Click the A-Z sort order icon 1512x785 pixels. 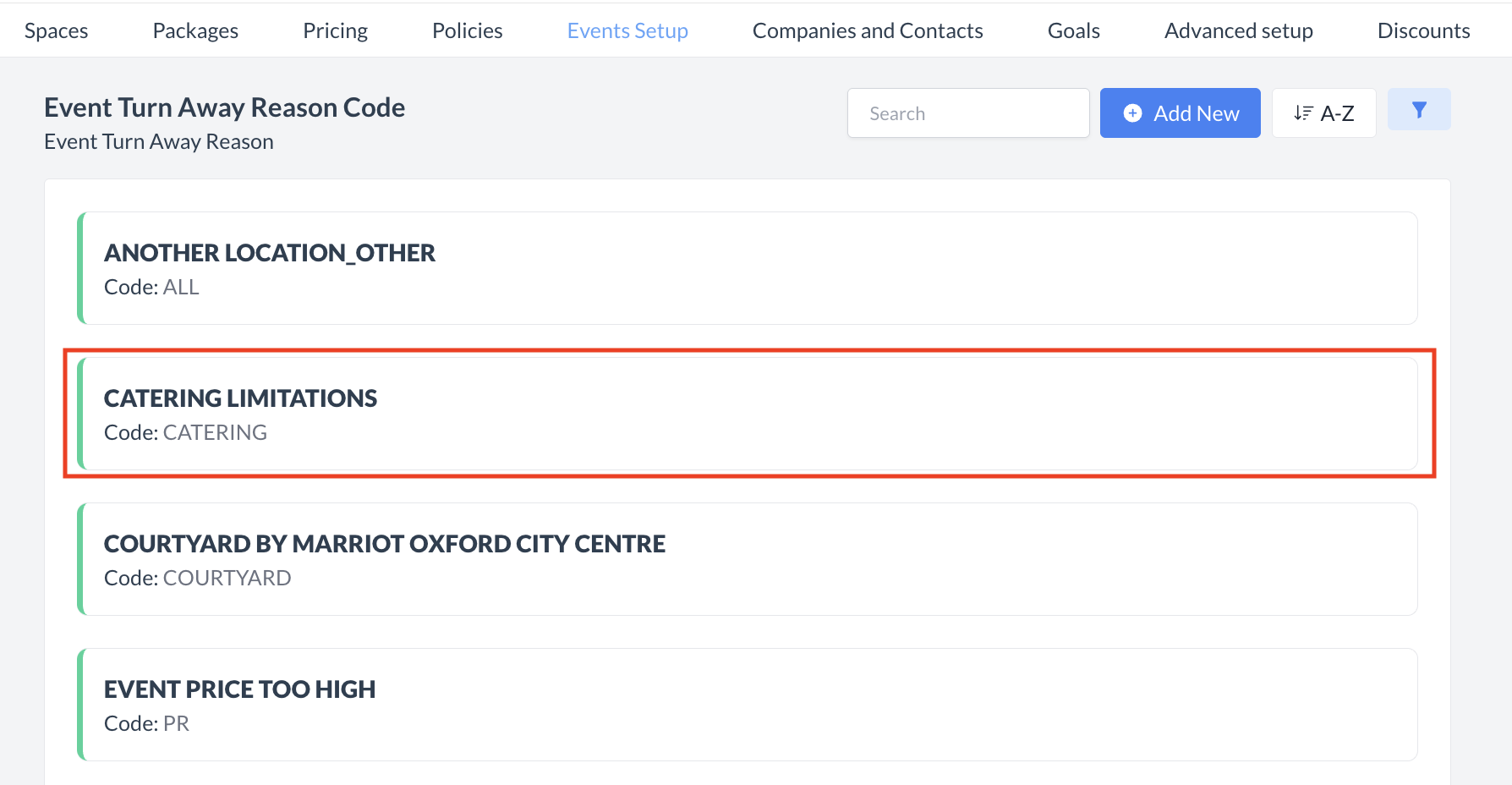pos(1303,113)
